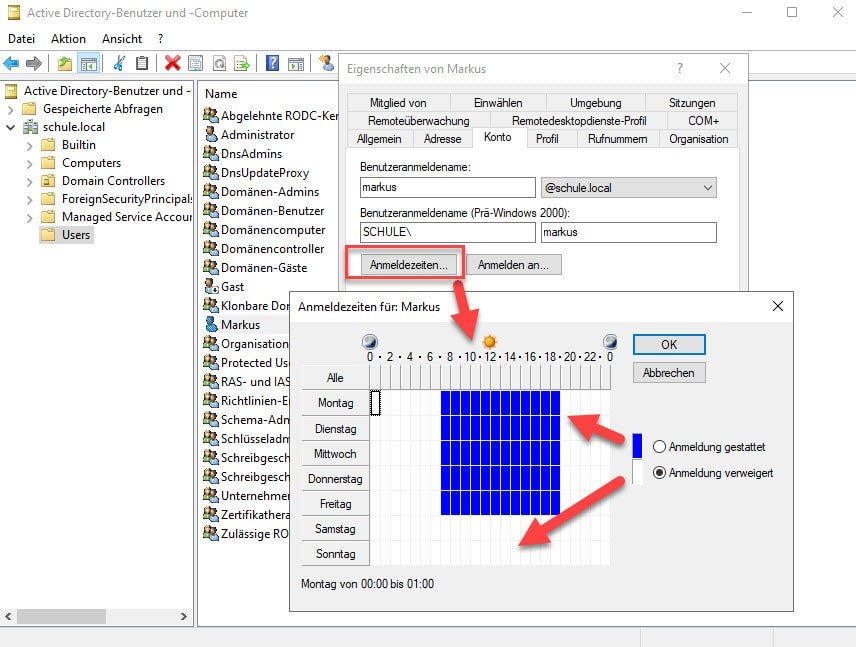
Task: Click the Delete red X toolbar icon
Action: (x=171, y=63)
